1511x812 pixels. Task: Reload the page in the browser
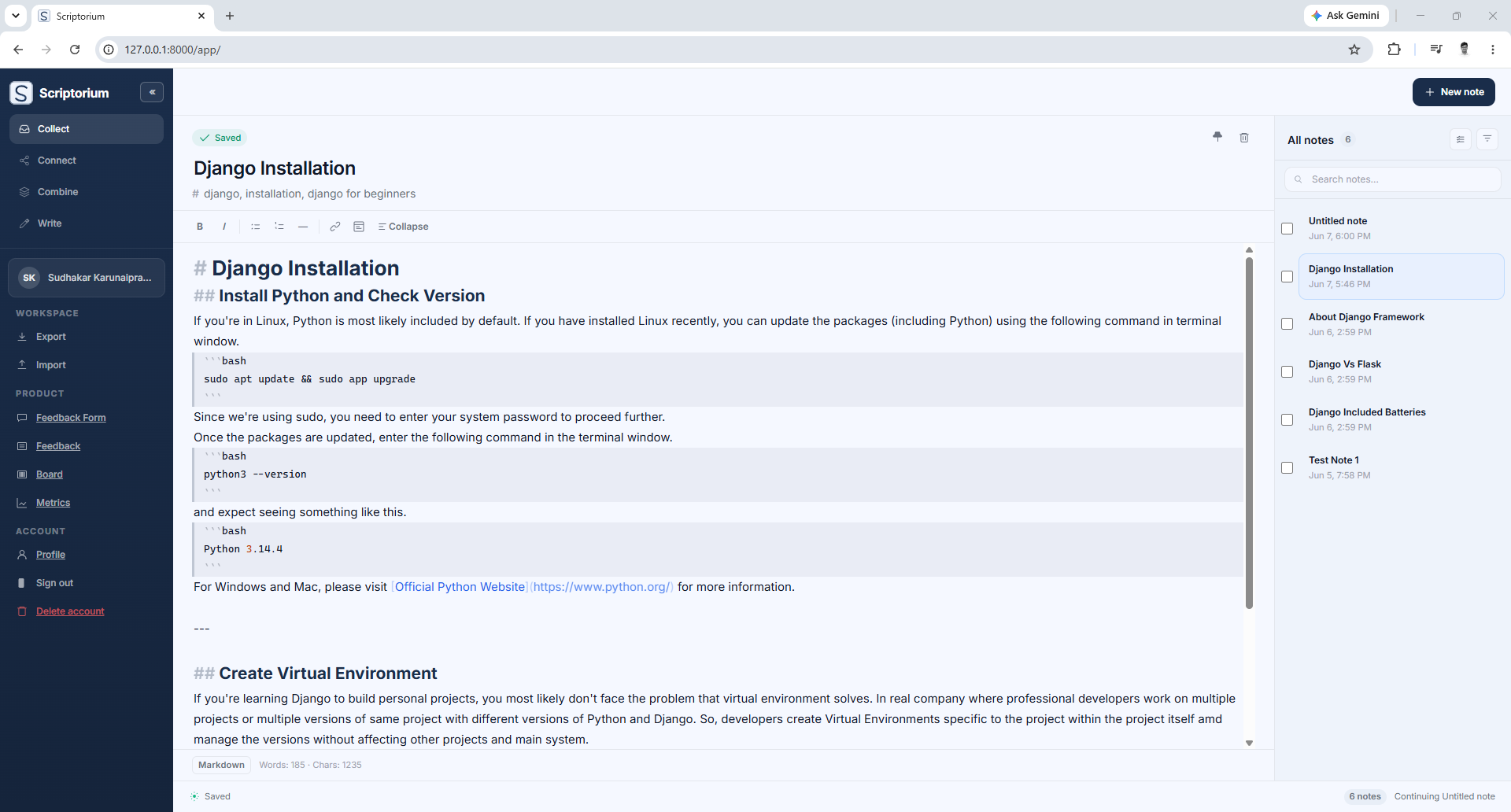(75, 50)
